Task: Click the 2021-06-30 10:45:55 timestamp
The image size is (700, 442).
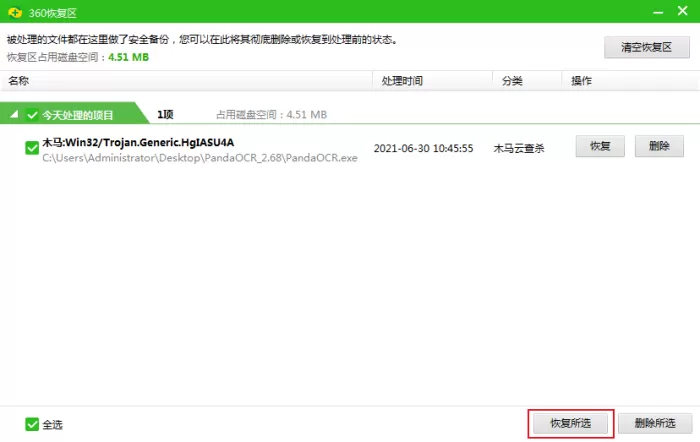Action: (x=423, y=148)
